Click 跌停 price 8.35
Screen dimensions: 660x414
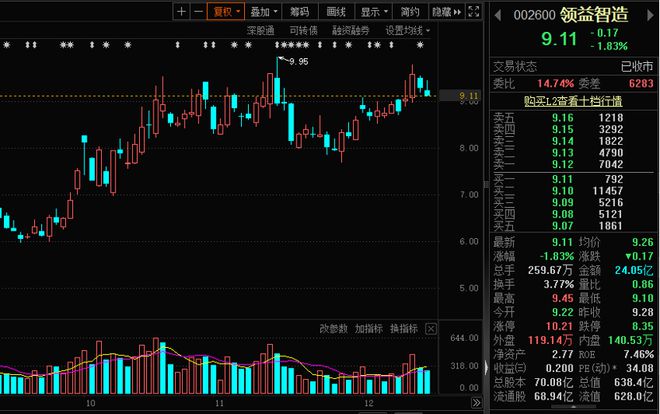[x=642, y=326]
